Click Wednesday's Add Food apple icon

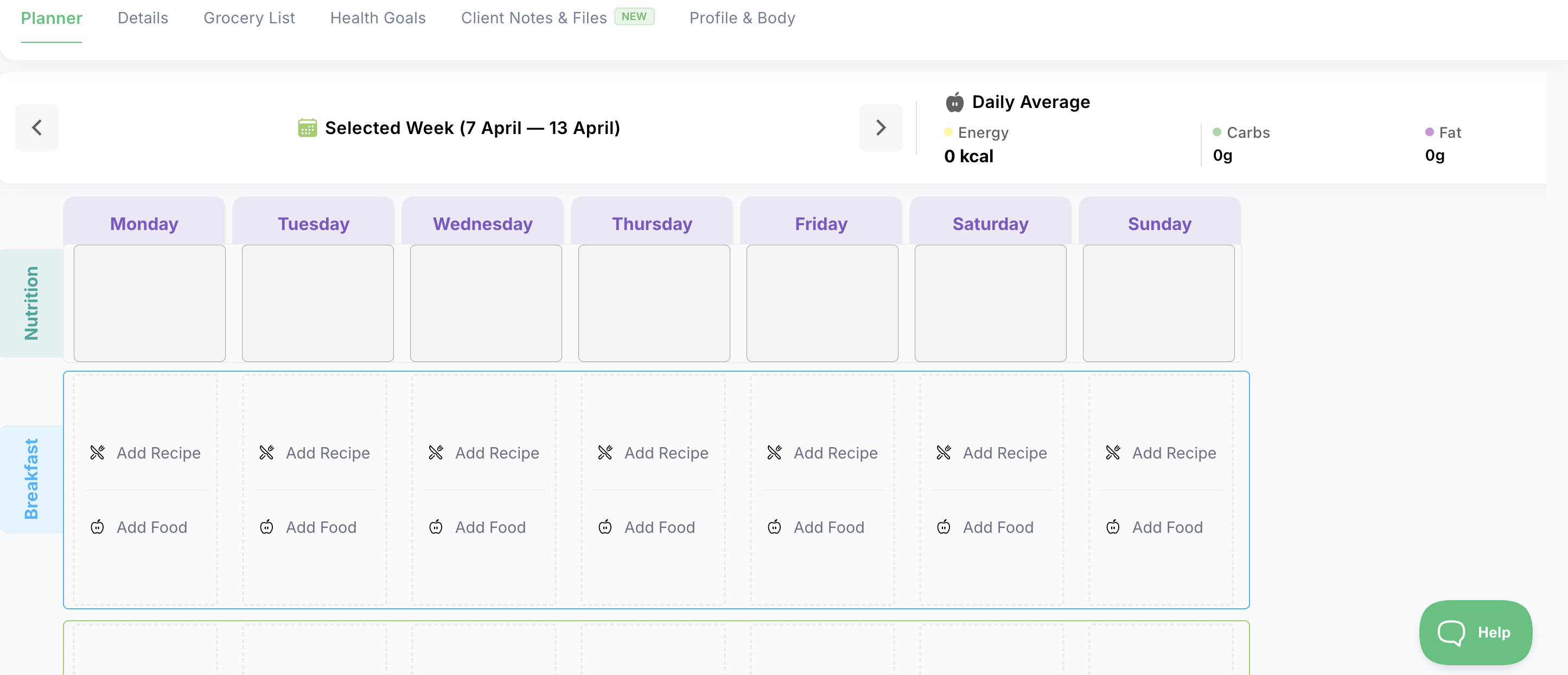pos(435,527)
